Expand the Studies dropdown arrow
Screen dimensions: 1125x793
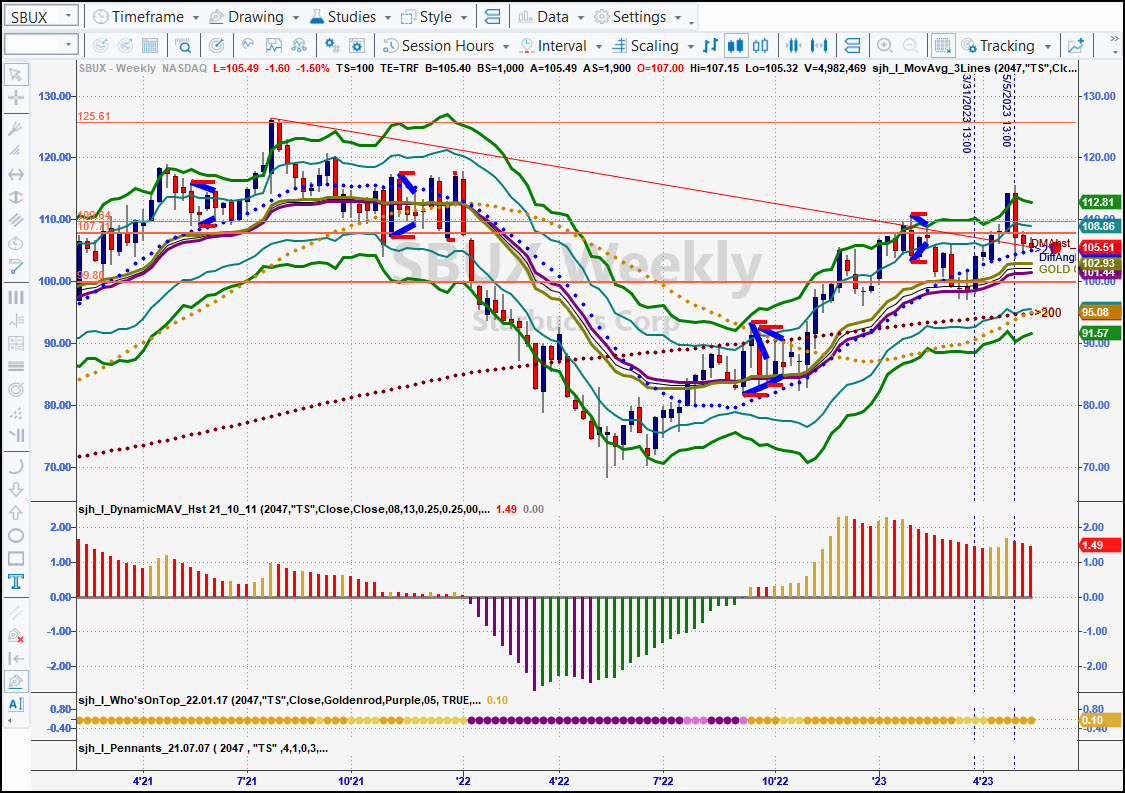pyautogui.click(x=387, y=17)
